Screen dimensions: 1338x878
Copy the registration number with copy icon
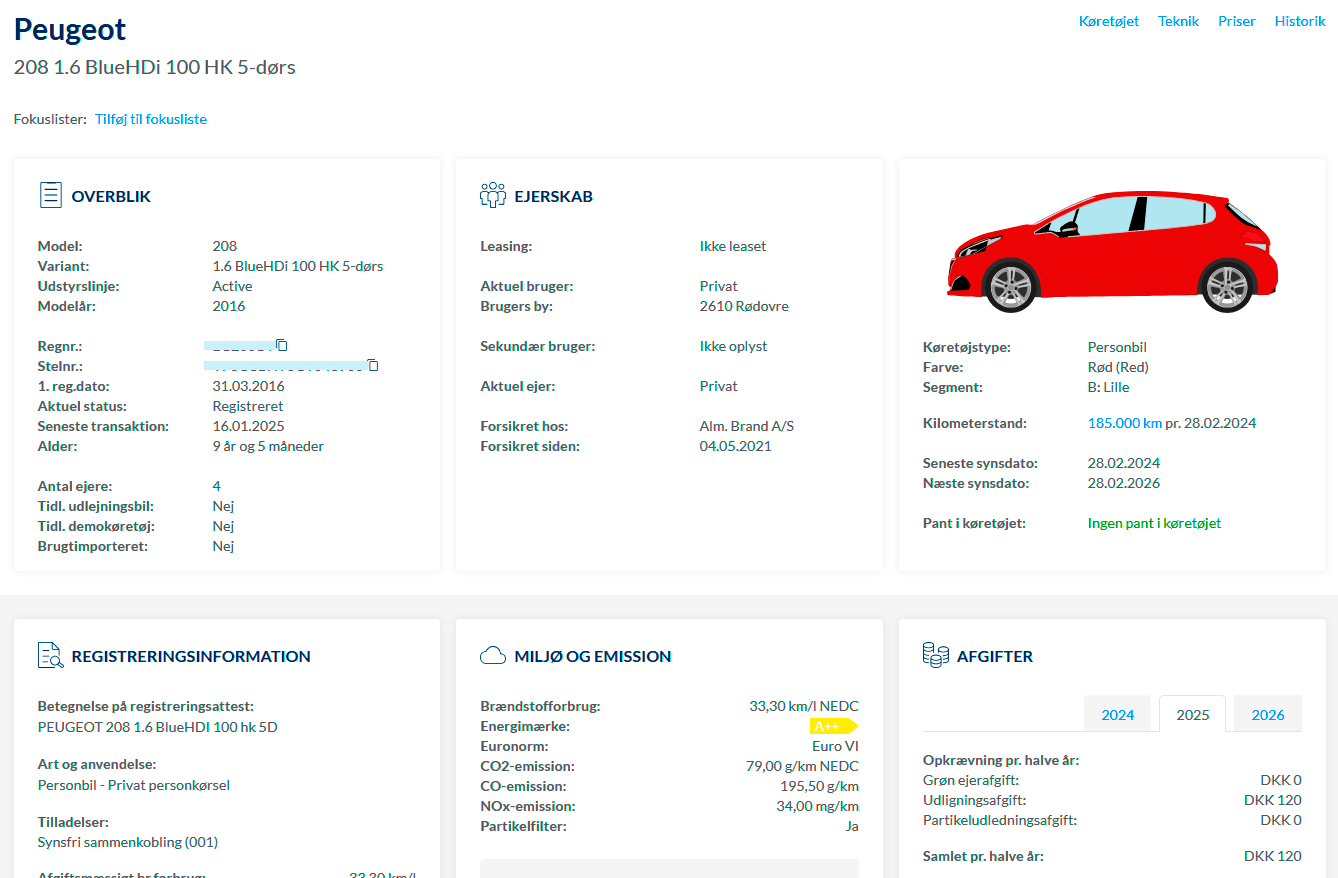click(x=282, y=345)
